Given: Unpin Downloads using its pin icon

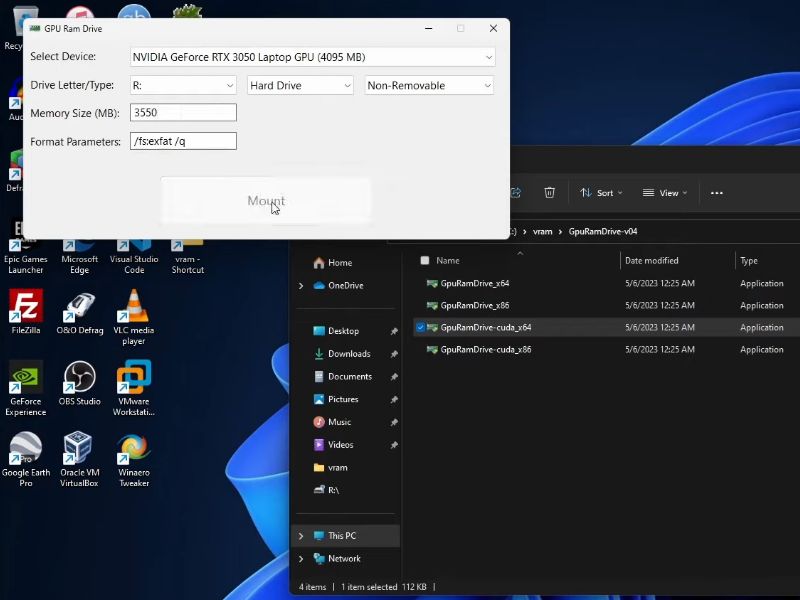Looking at the screenshot, I should (x=394, y=354).
